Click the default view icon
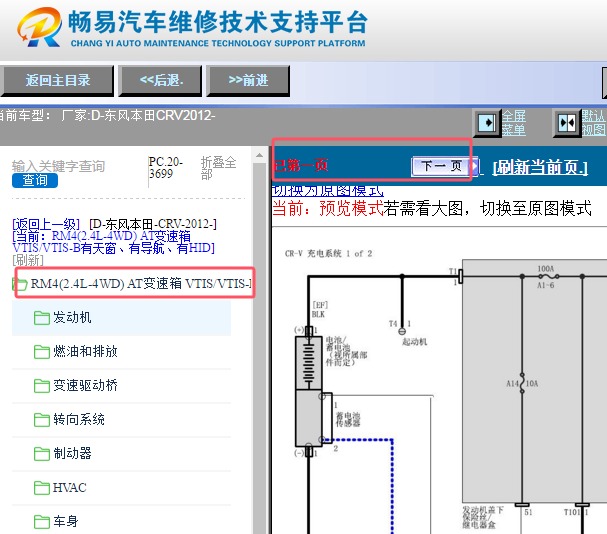 (567, 124)
